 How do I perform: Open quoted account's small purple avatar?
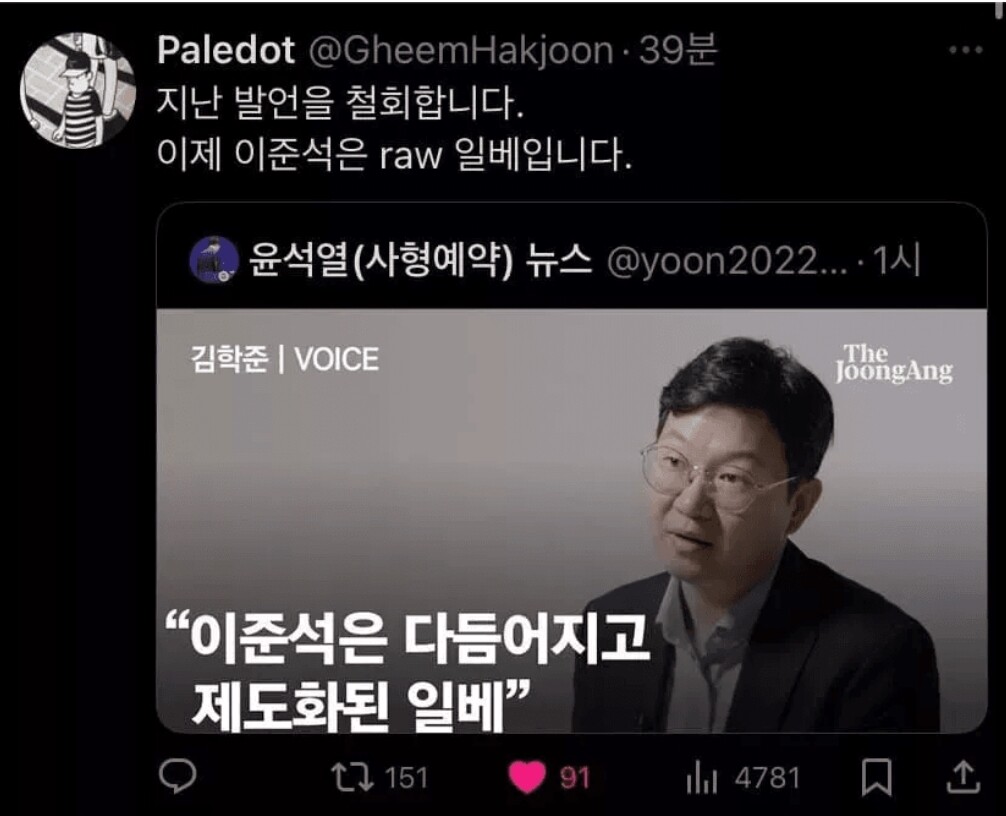pos(214,260)
